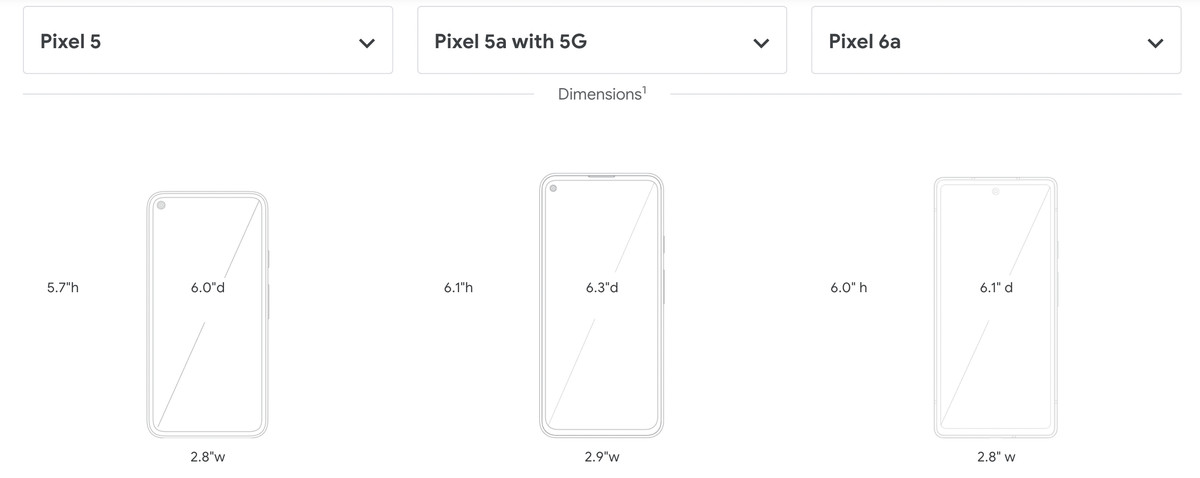The image size is (1200, 478).
Task: Click the 2.9"w width label
Action: (602, 457)
